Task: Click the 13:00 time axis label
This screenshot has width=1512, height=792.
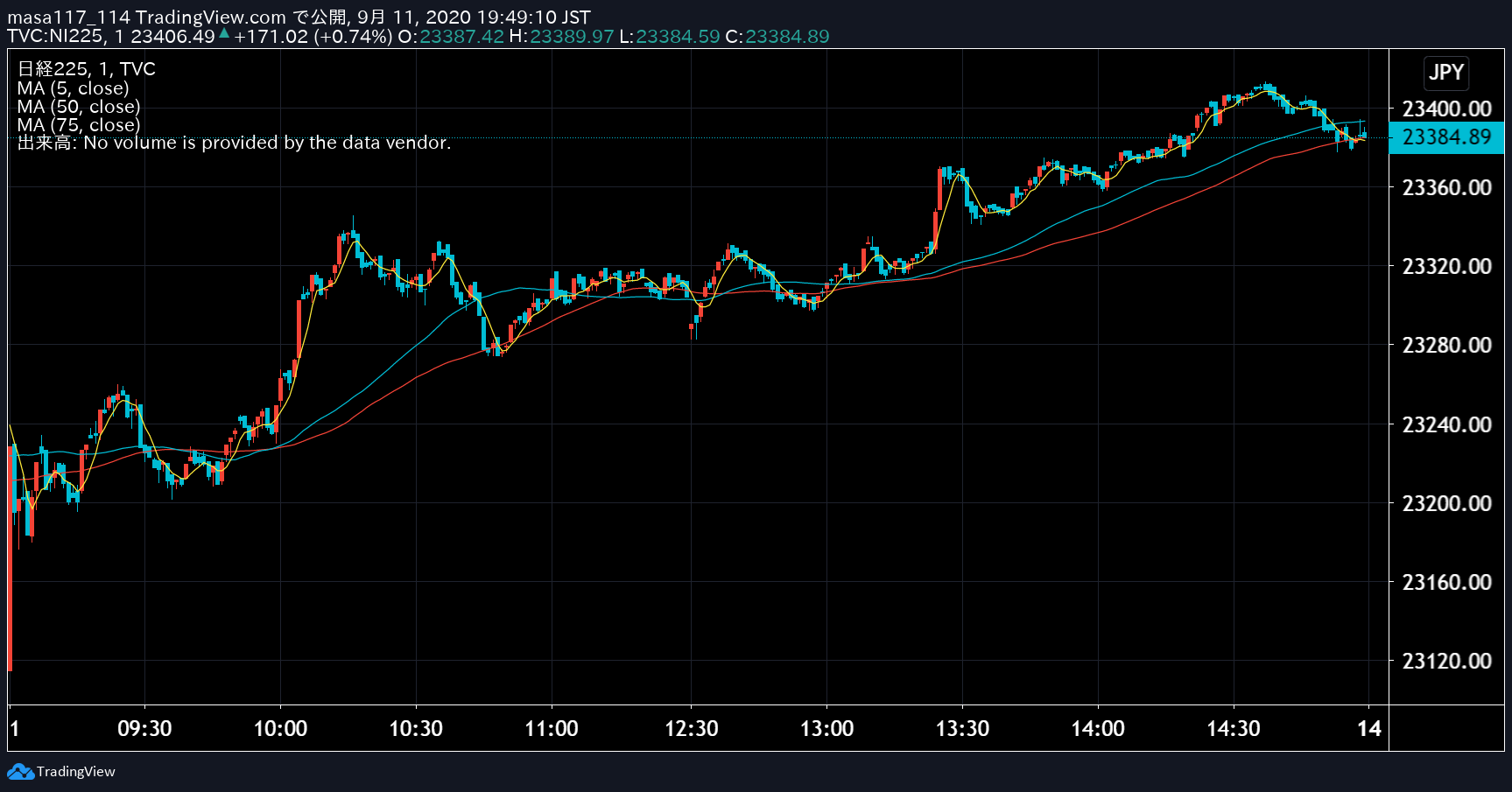Action: [x=827, y=728]
